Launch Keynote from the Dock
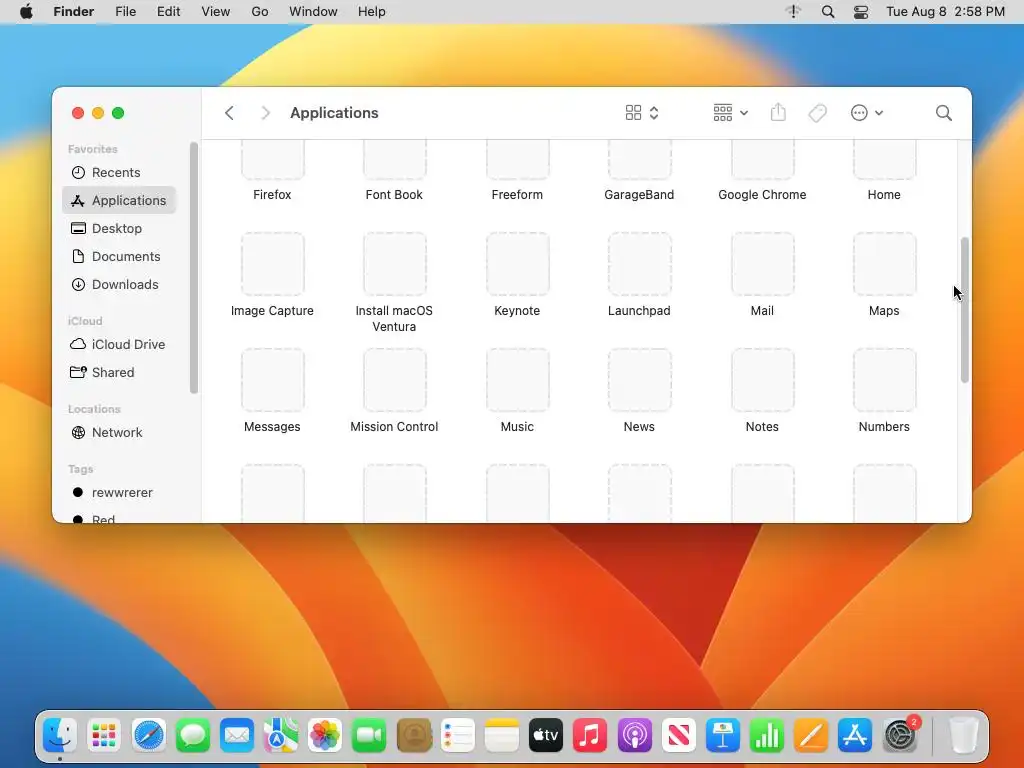 [722, 735]
